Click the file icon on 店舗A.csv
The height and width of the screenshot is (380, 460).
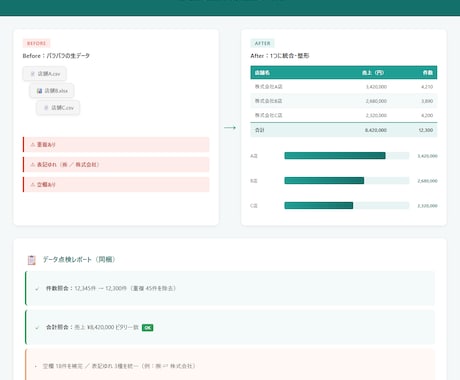pos(33,74)
